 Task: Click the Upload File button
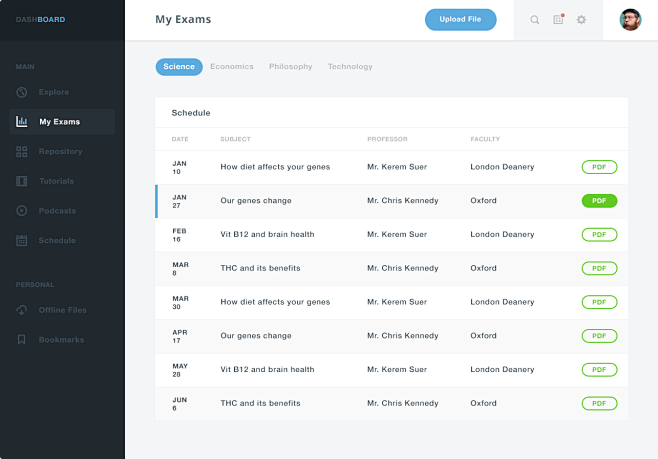(460, 20)
